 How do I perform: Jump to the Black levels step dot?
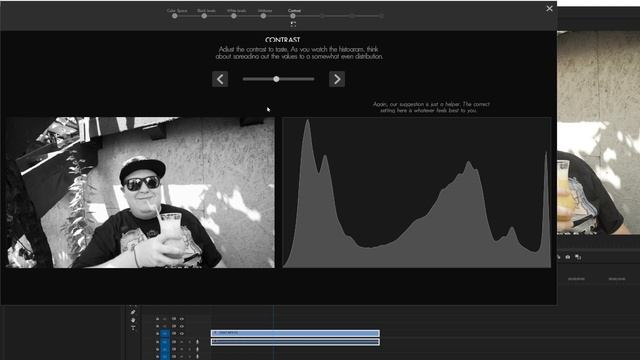click(204, 16)
